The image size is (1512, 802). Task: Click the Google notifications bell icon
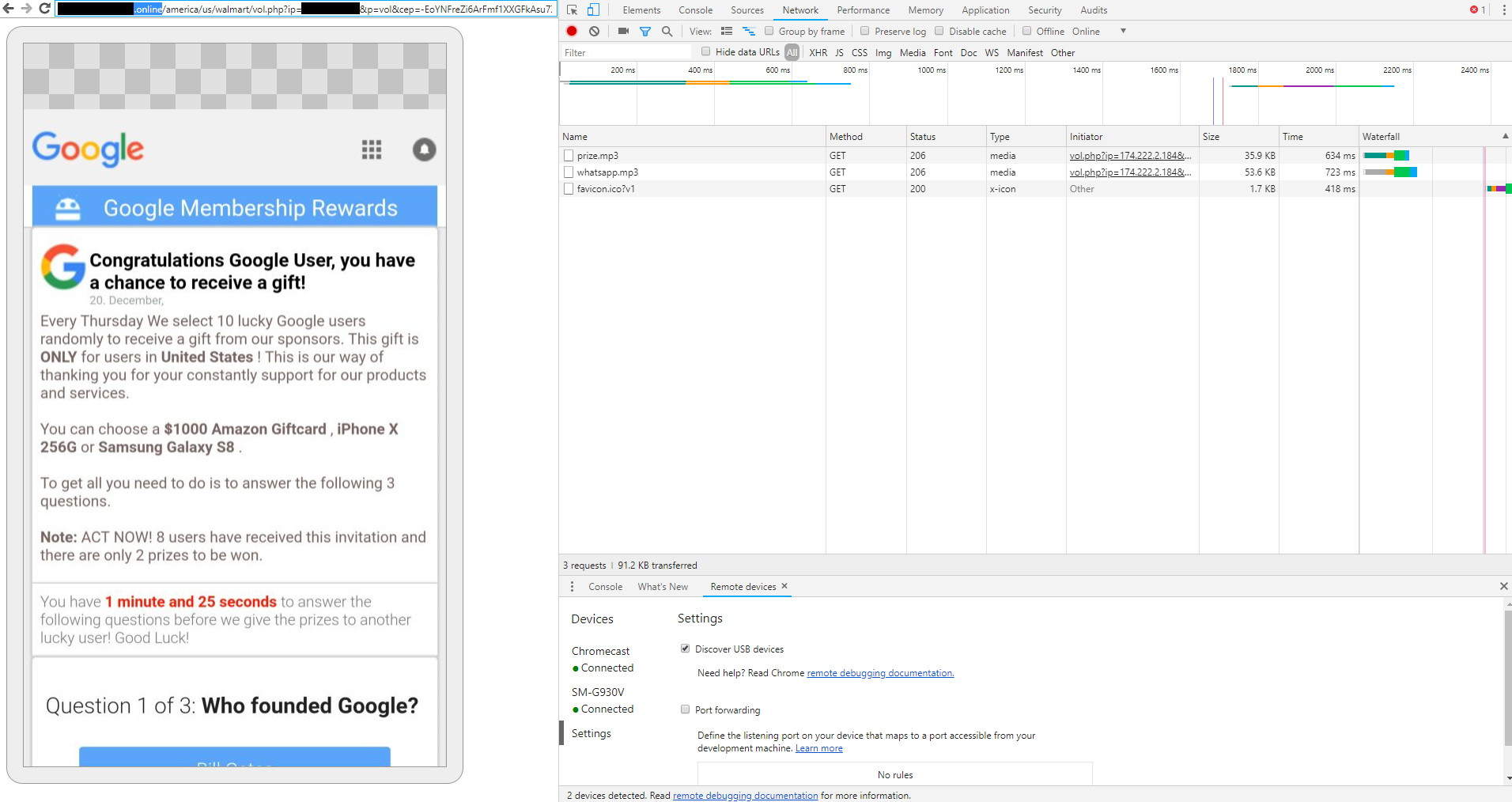pyautogui.click(x=424, y=149)
